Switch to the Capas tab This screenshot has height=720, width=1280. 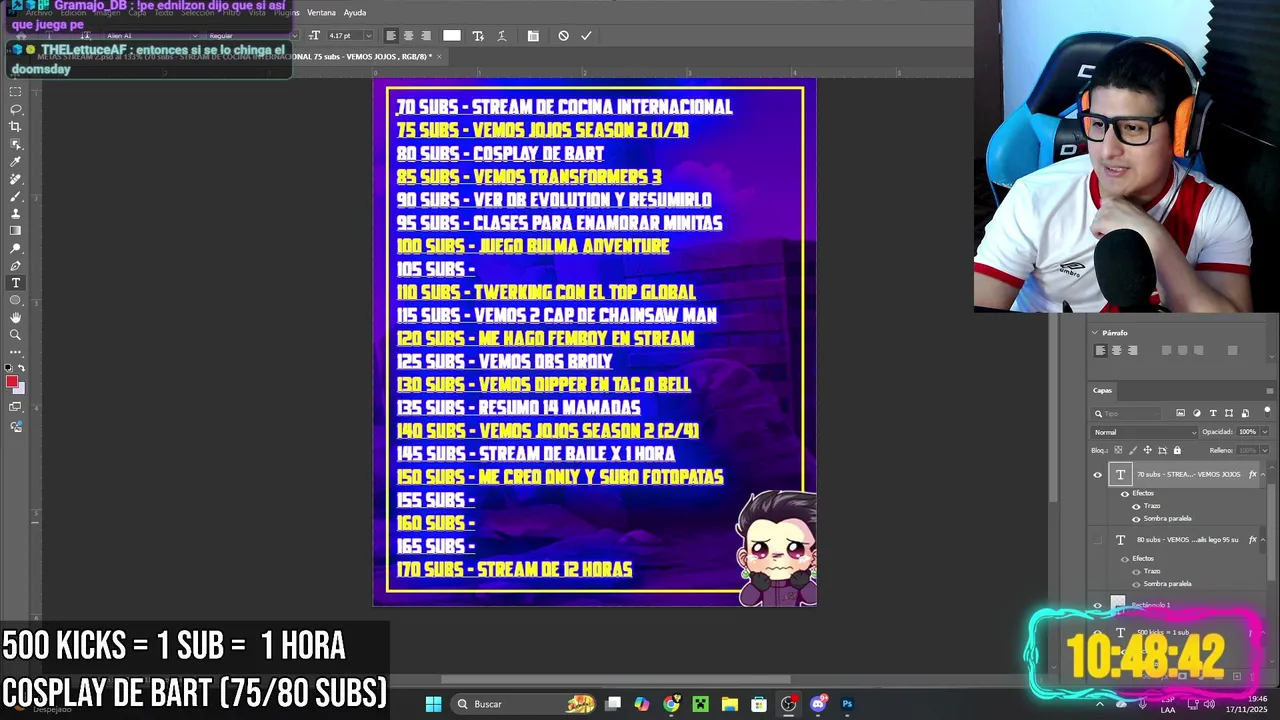pos(1102,391)
